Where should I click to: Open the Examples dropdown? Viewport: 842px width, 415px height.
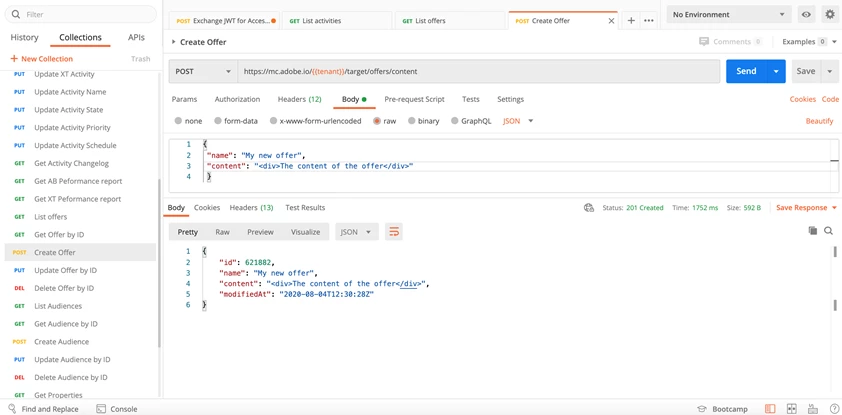[x=810, y=41]
